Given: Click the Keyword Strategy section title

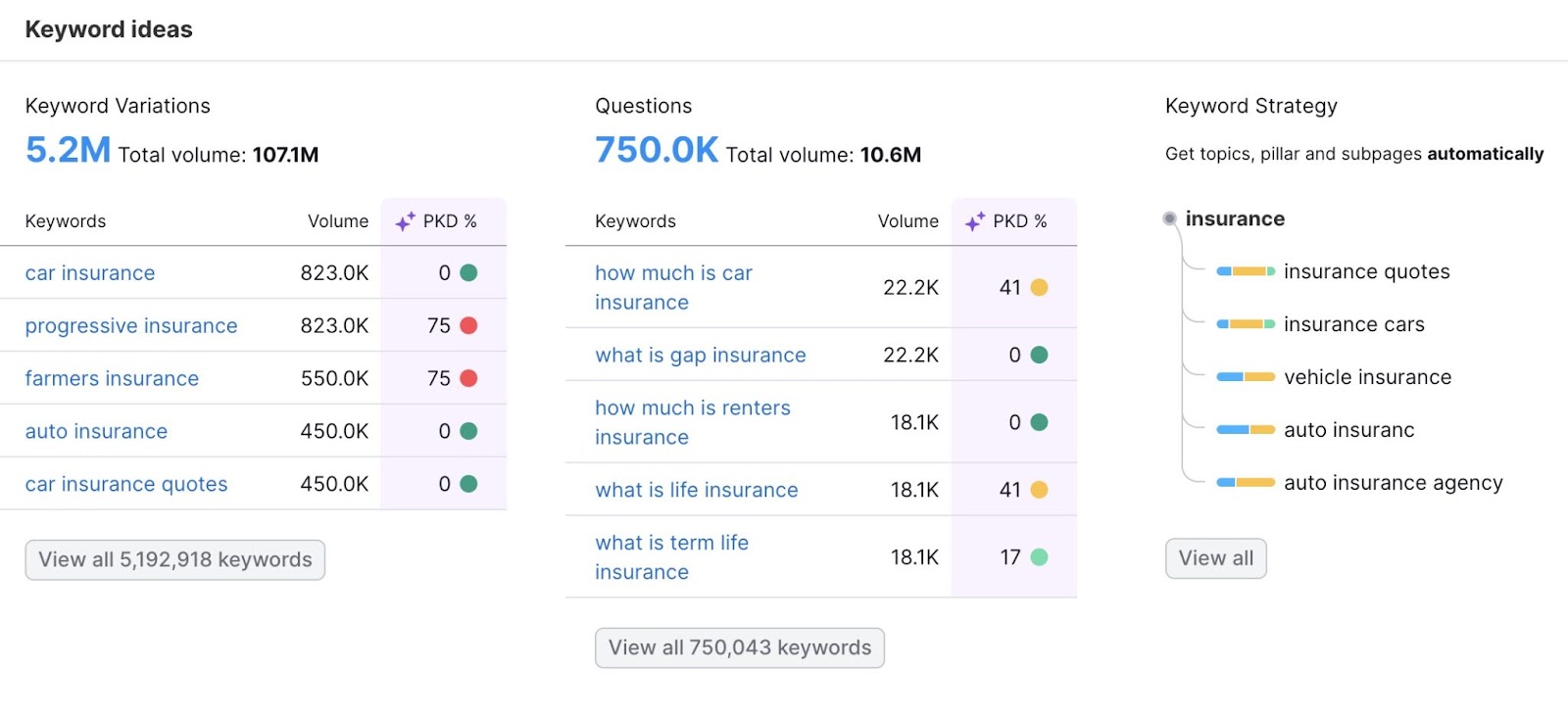Looking at the screenshot, I should [1251, 107].
